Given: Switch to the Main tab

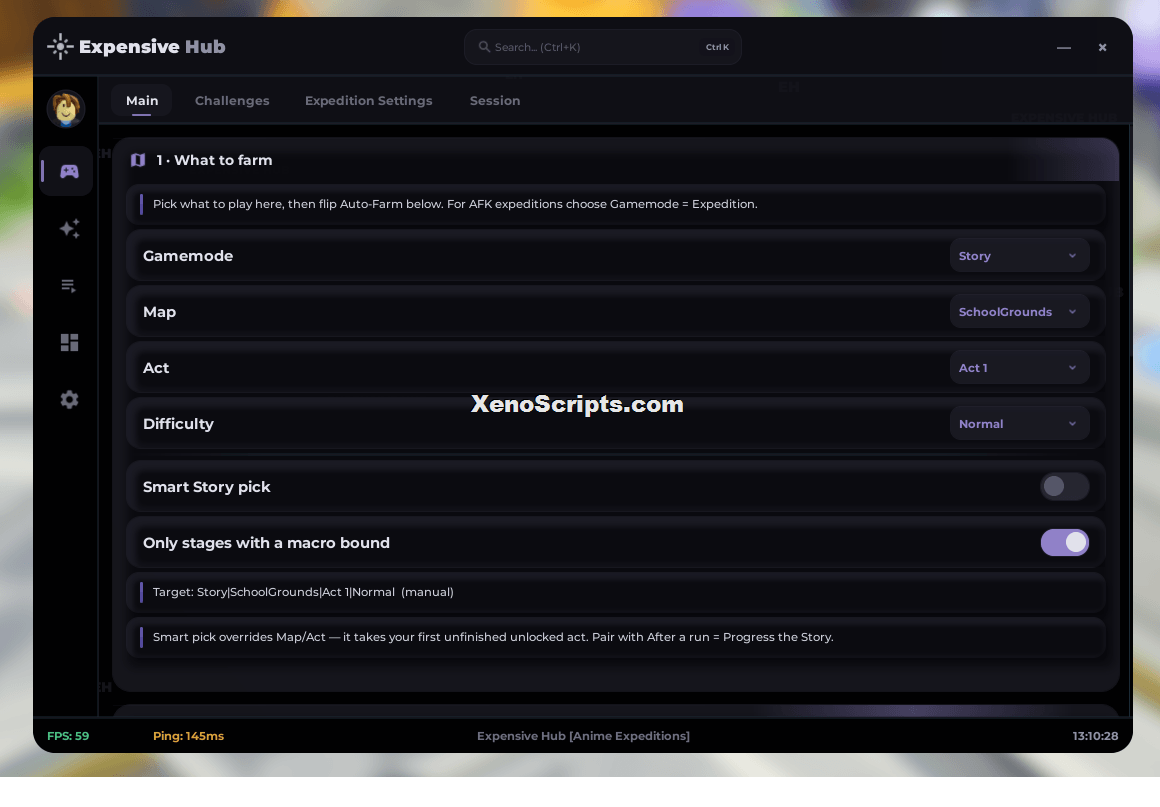Looking at the screenshot, I should [x=142, y=101].
